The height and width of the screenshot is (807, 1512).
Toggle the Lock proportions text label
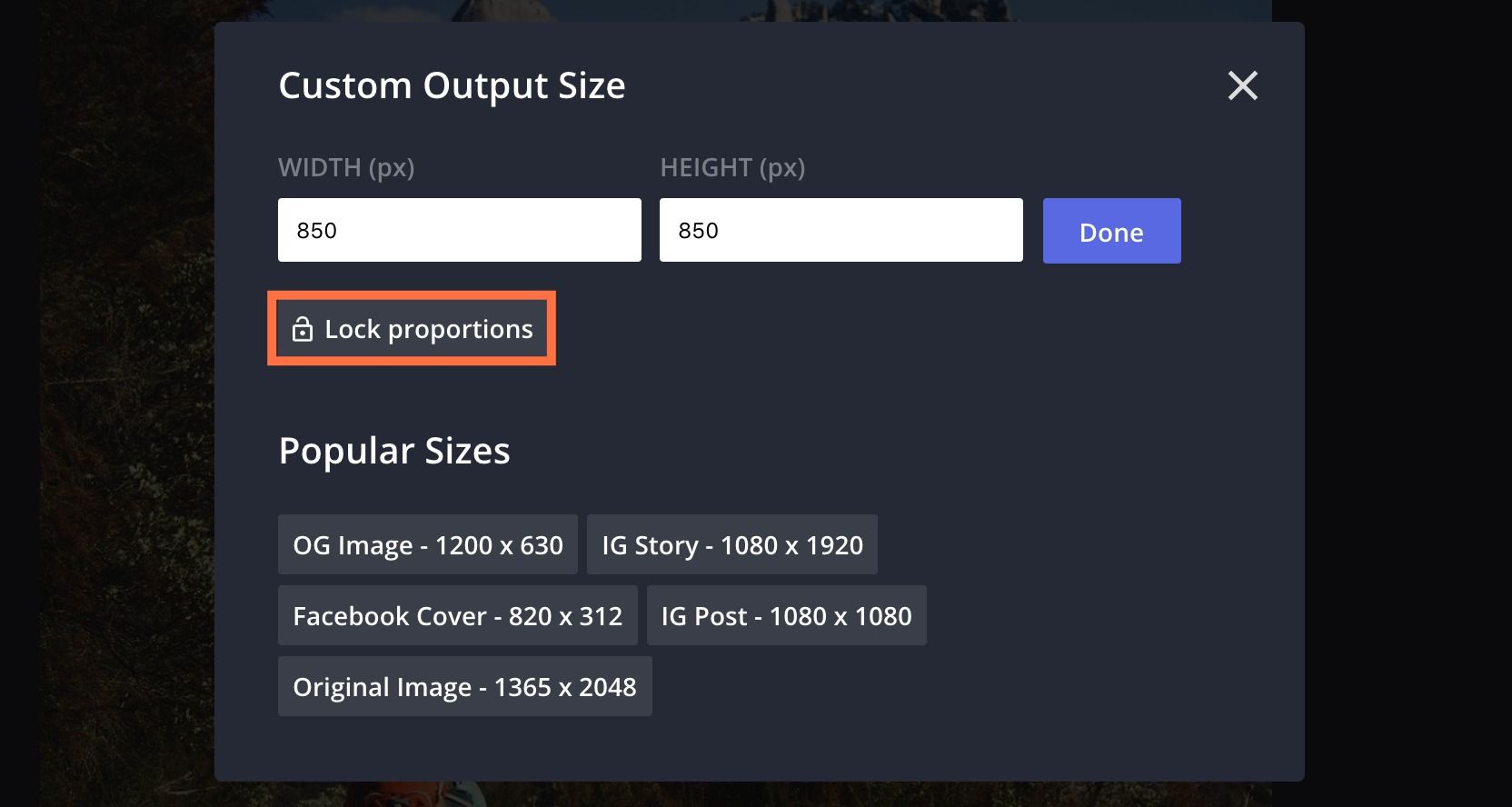(428, 329)
